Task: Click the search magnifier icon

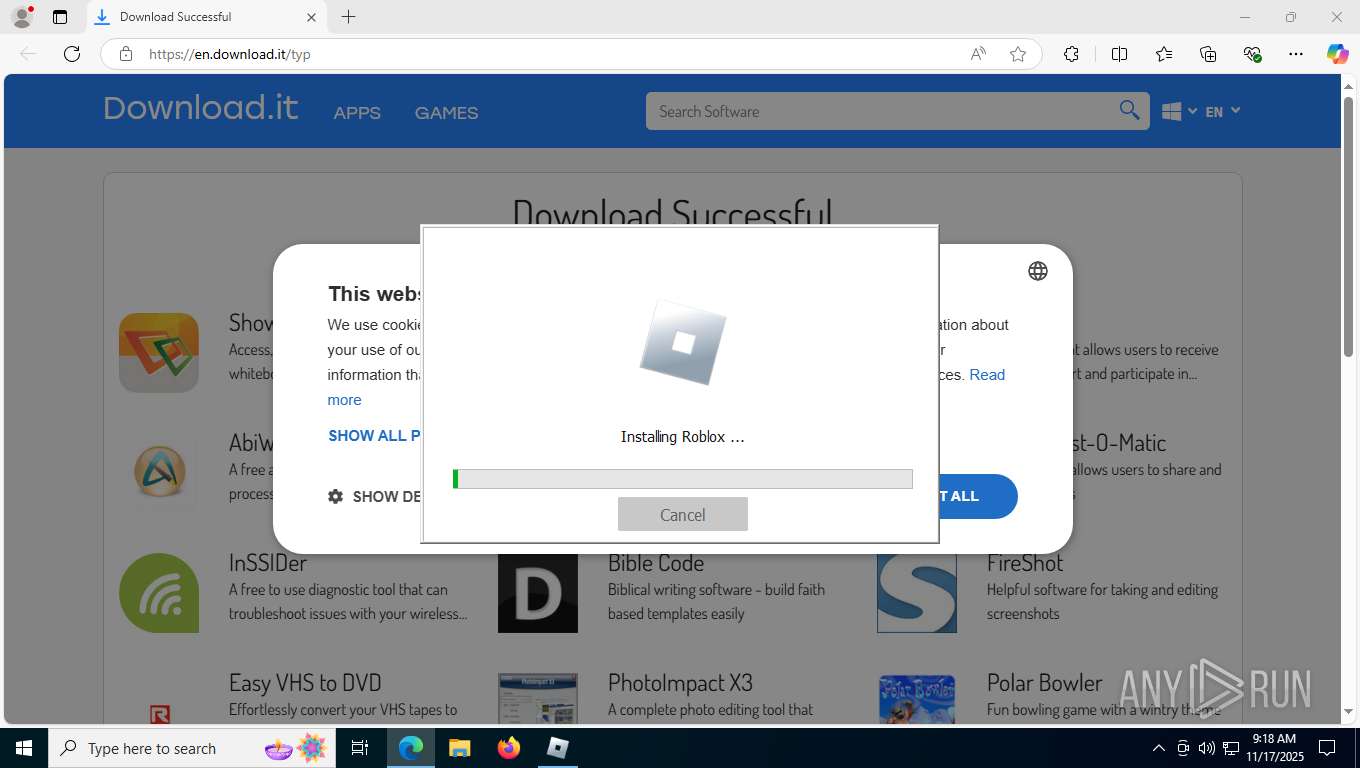Action: point(1129,111)
